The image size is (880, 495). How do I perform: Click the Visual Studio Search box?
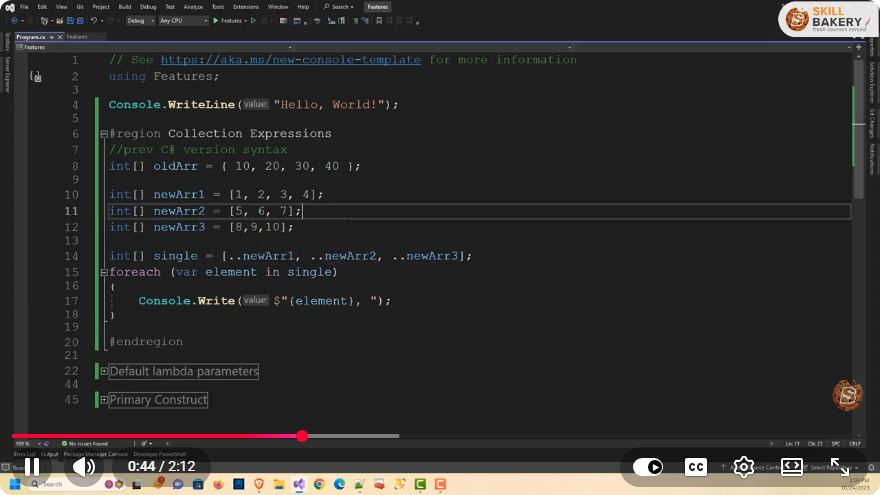pos(339,7)
